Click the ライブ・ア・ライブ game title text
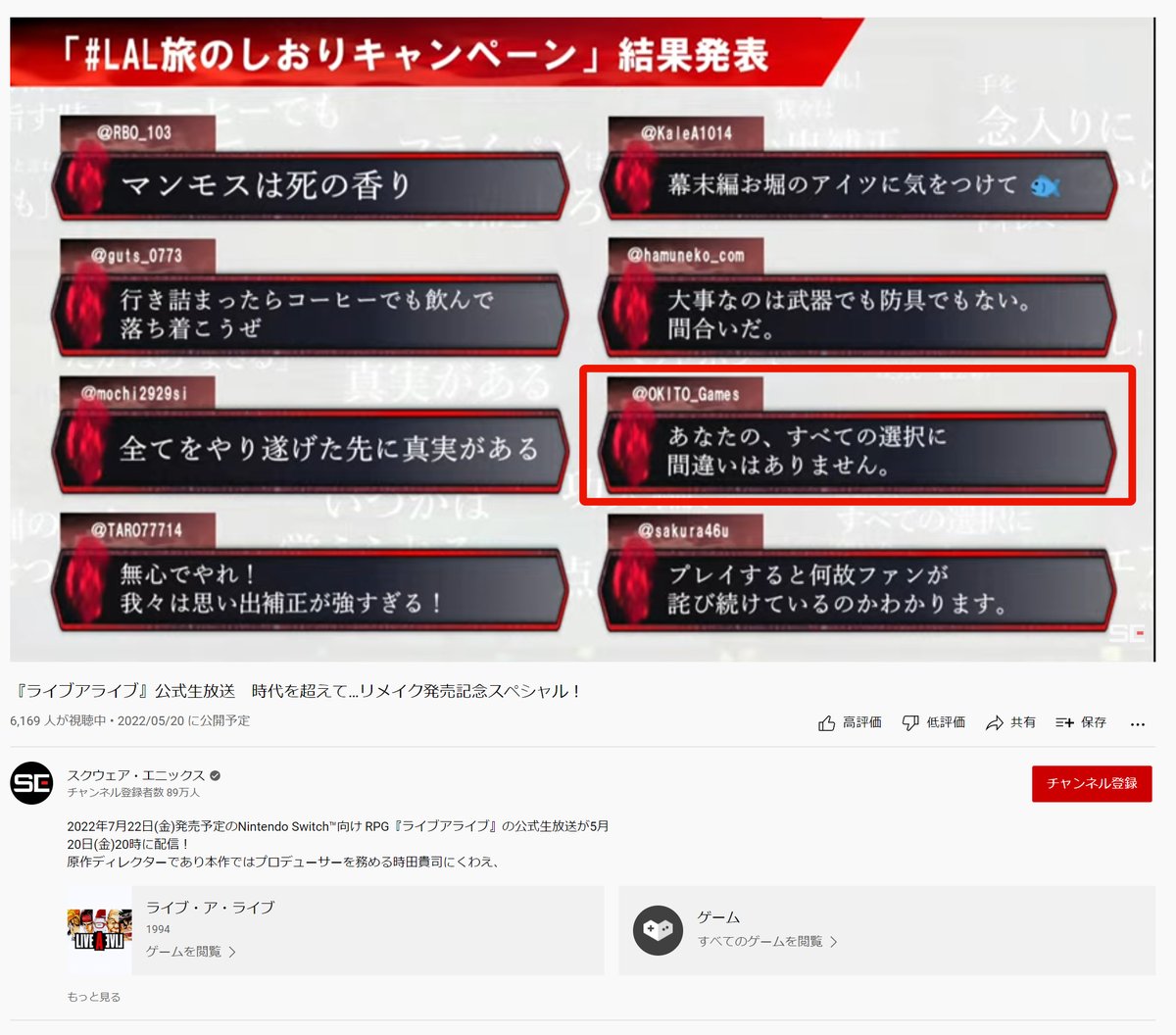Image resolution: width=1176 pixels, height=1035 pixels. click(210, 908)
